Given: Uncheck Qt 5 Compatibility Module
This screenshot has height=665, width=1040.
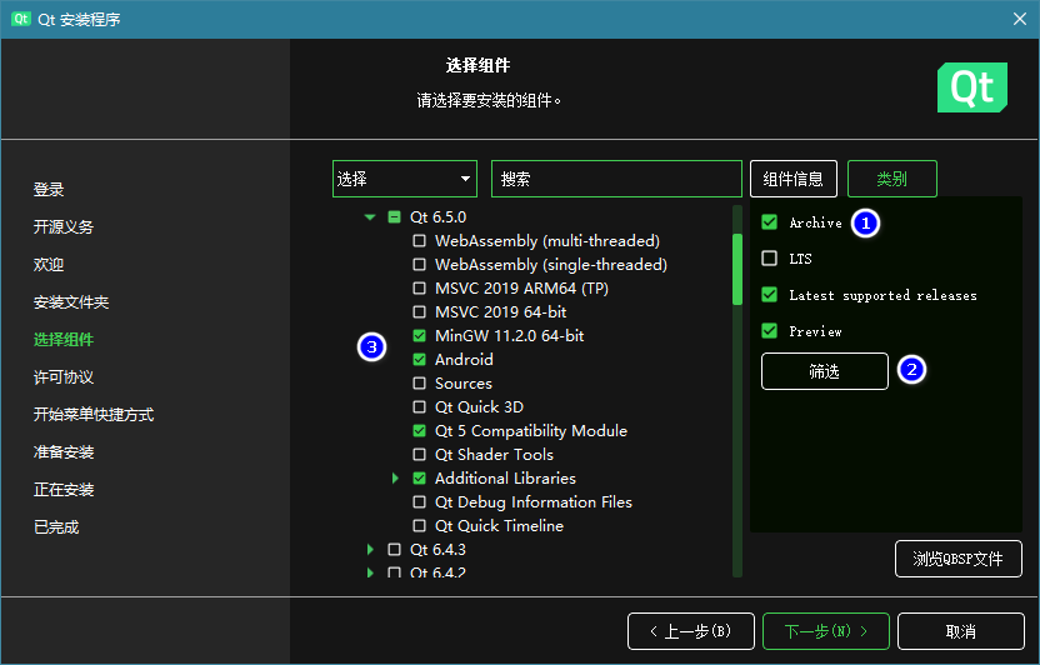Looking at the screenshot, I should point(419,430).
